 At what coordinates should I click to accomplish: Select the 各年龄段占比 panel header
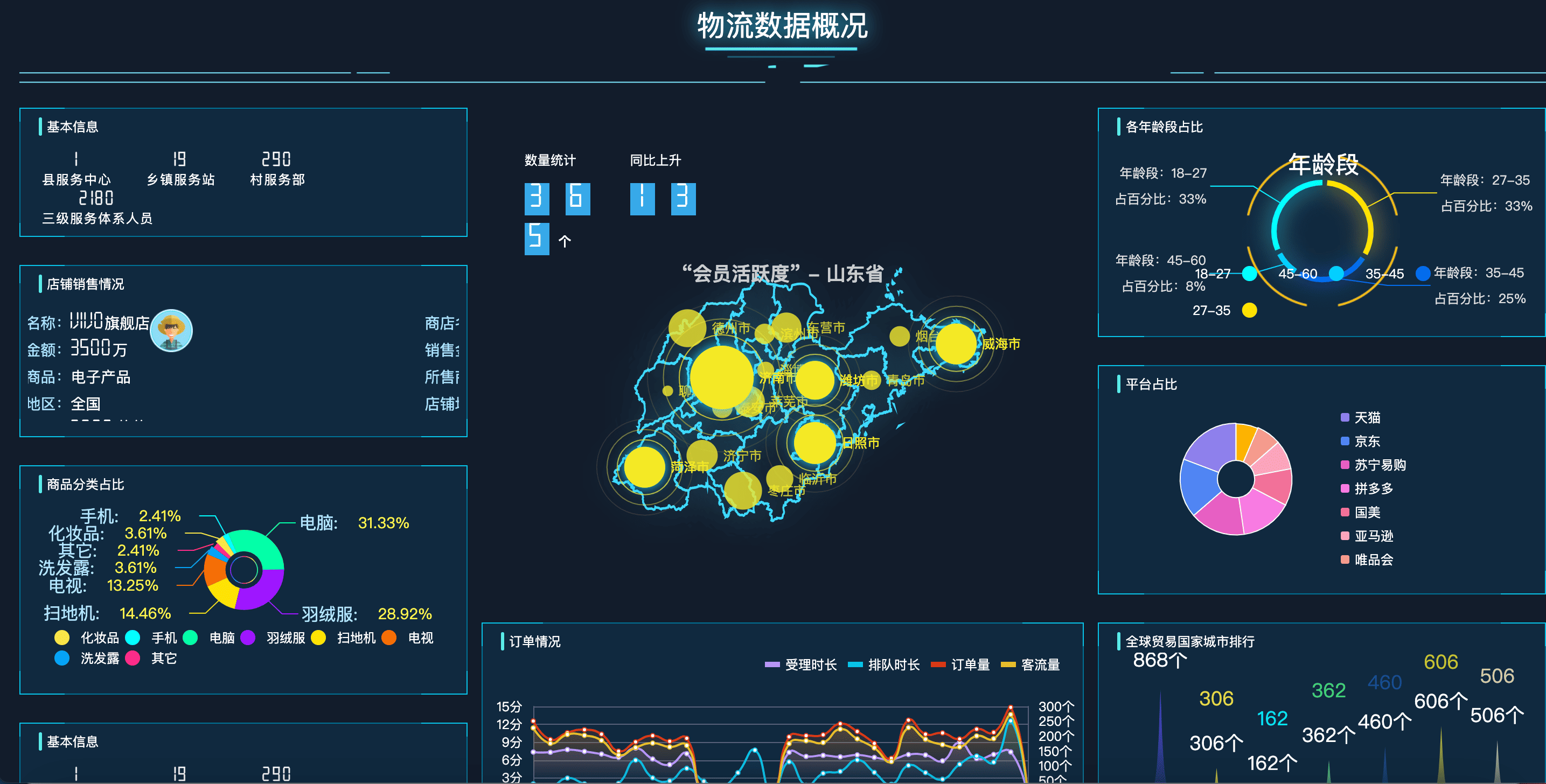[1163, 127]
